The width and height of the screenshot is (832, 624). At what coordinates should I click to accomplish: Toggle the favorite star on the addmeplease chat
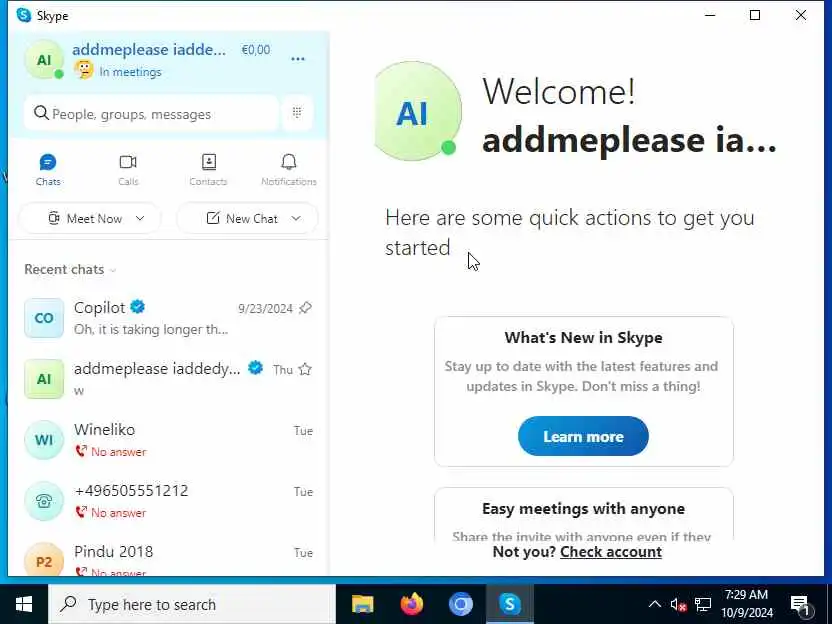click(305, 369)
